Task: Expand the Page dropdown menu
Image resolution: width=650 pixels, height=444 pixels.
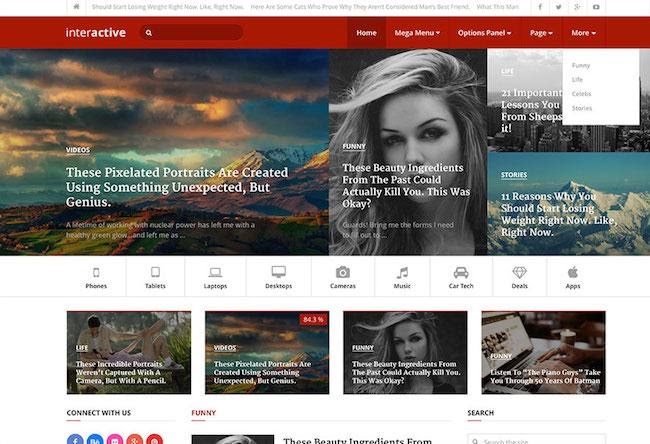Action: 541,33
